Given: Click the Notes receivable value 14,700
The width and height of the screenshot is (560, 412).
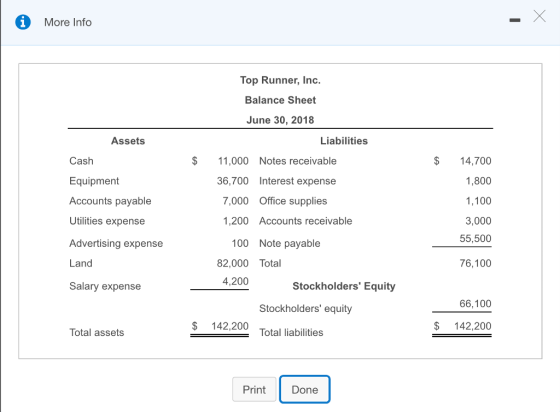Looking at the screenshot, I should click(x=475, y=161).
